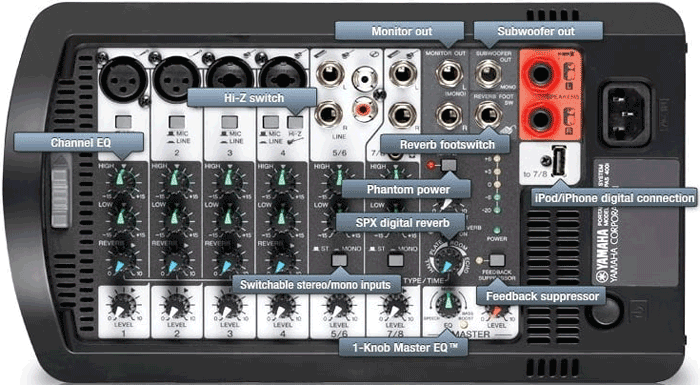Toggle the channel 4 Hi-Z switch
This screenshot has width=700, height=385.
295,122
